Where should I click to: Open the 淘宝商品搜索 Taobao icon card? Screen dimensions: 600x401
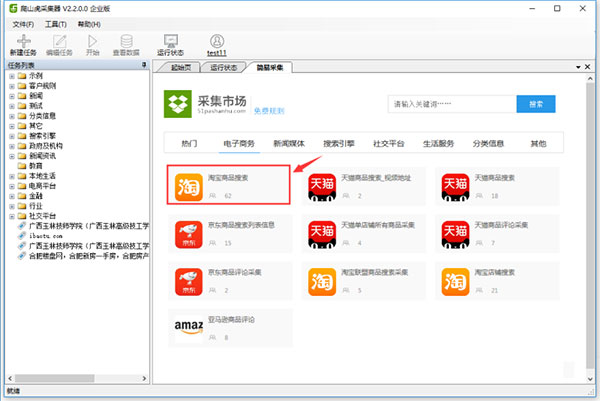[189, 187]
